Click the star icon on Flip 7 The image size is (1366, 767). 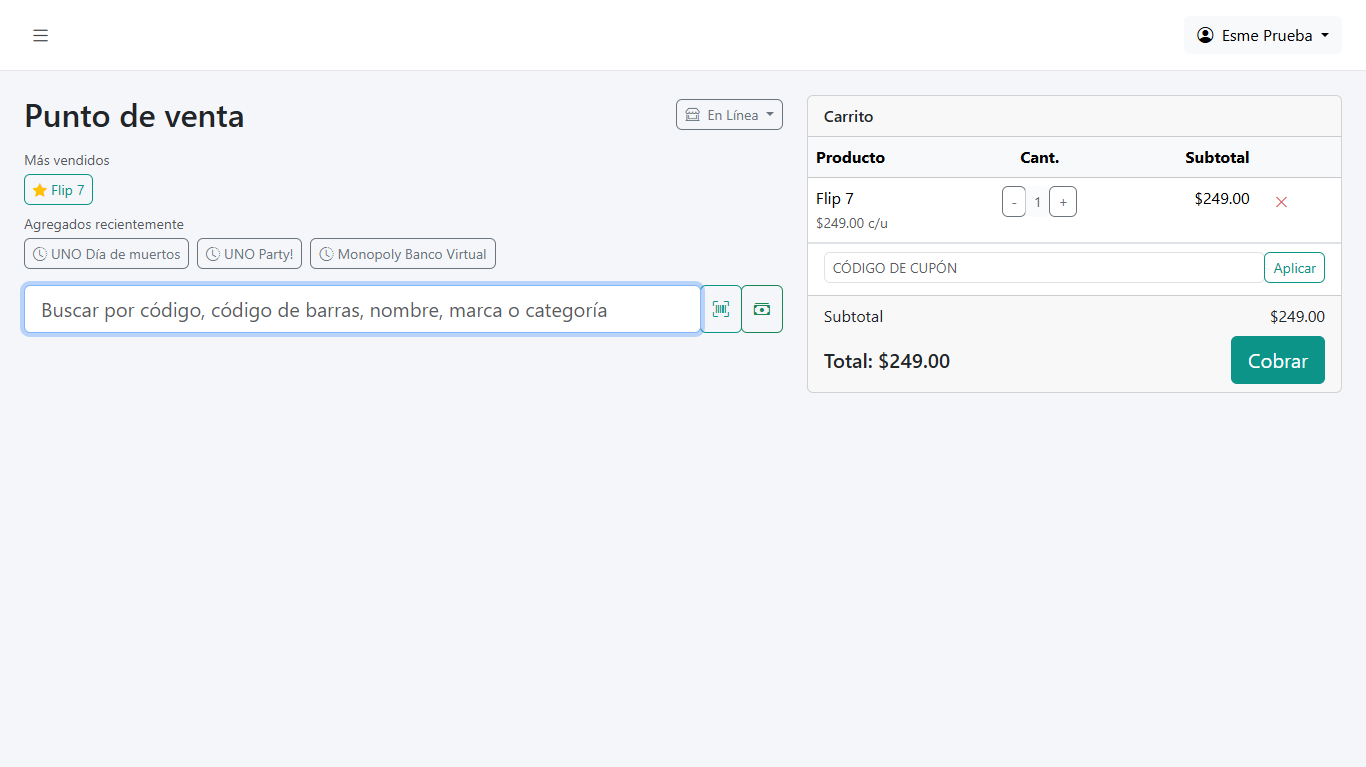pos(40,190)
